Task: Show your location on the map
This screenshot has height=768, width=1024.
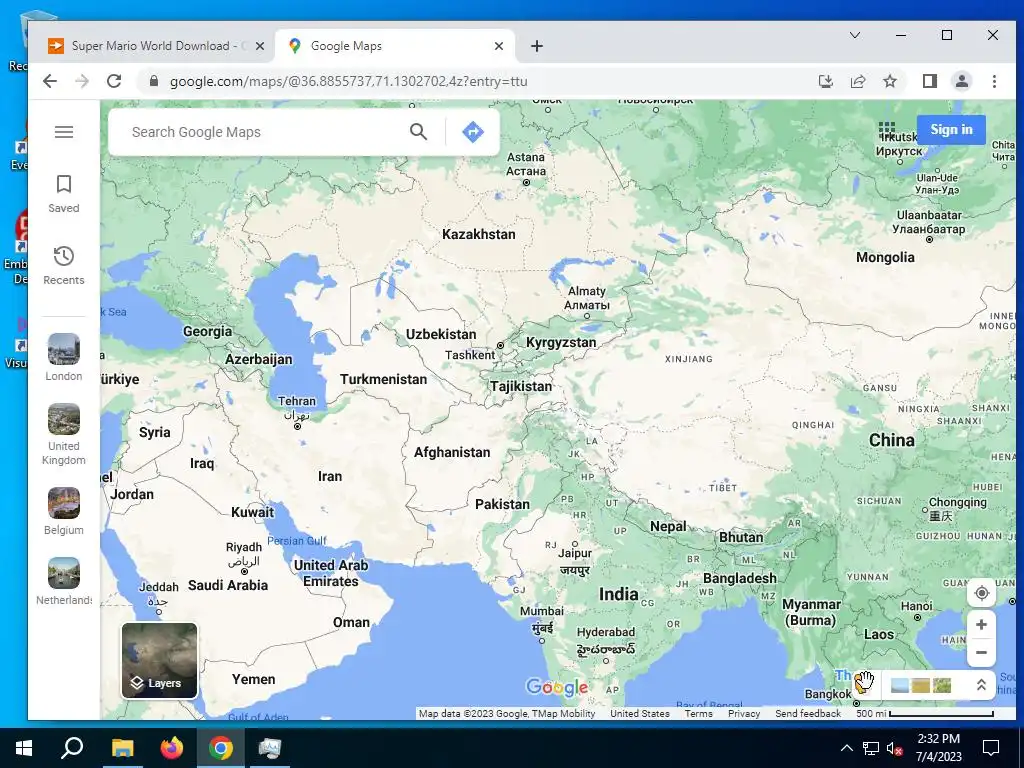Action: click(981, 593)
